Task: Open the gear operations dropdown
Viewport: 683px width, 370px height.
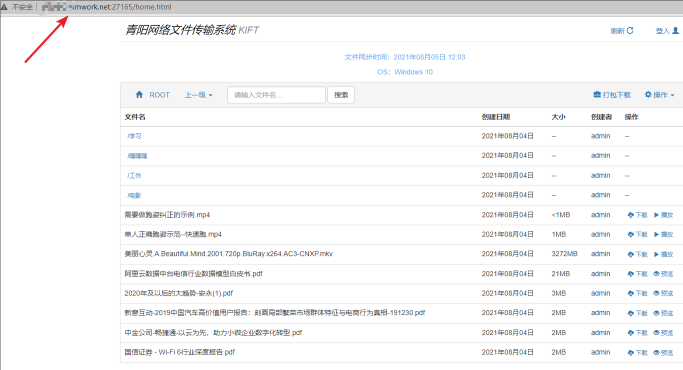Action: coord(659,95)
